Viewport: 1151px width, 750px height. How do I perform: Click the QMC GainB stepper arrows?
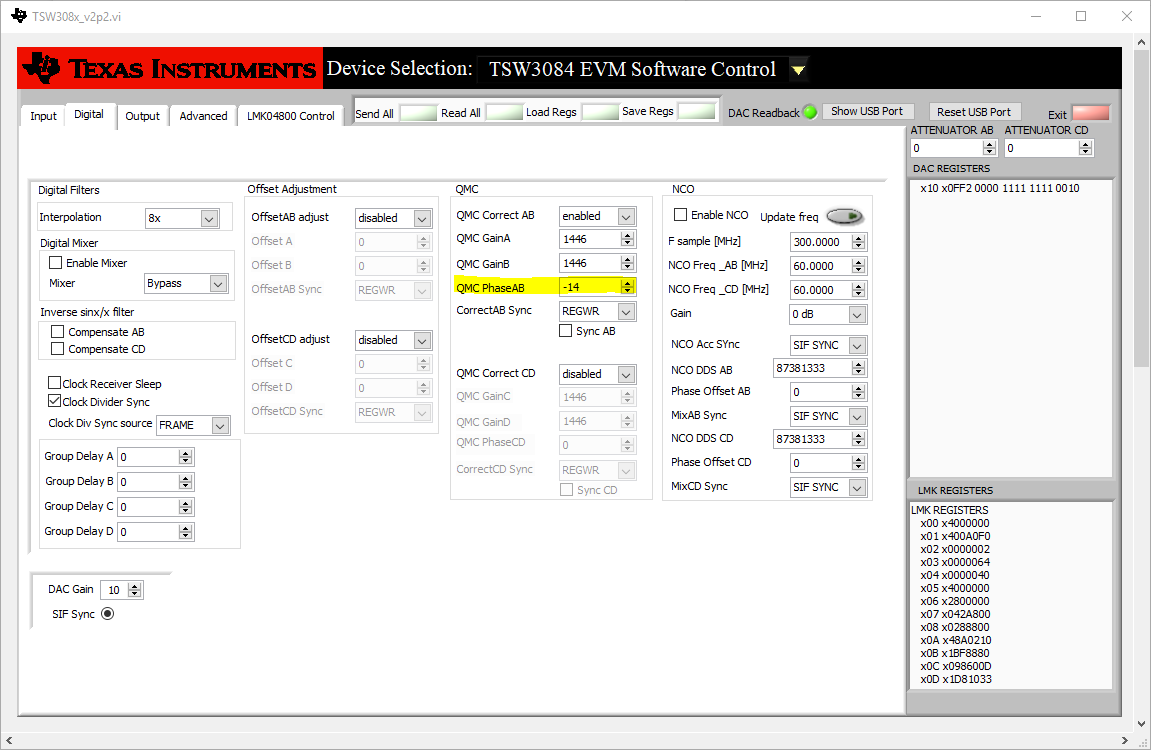(627, 263)
